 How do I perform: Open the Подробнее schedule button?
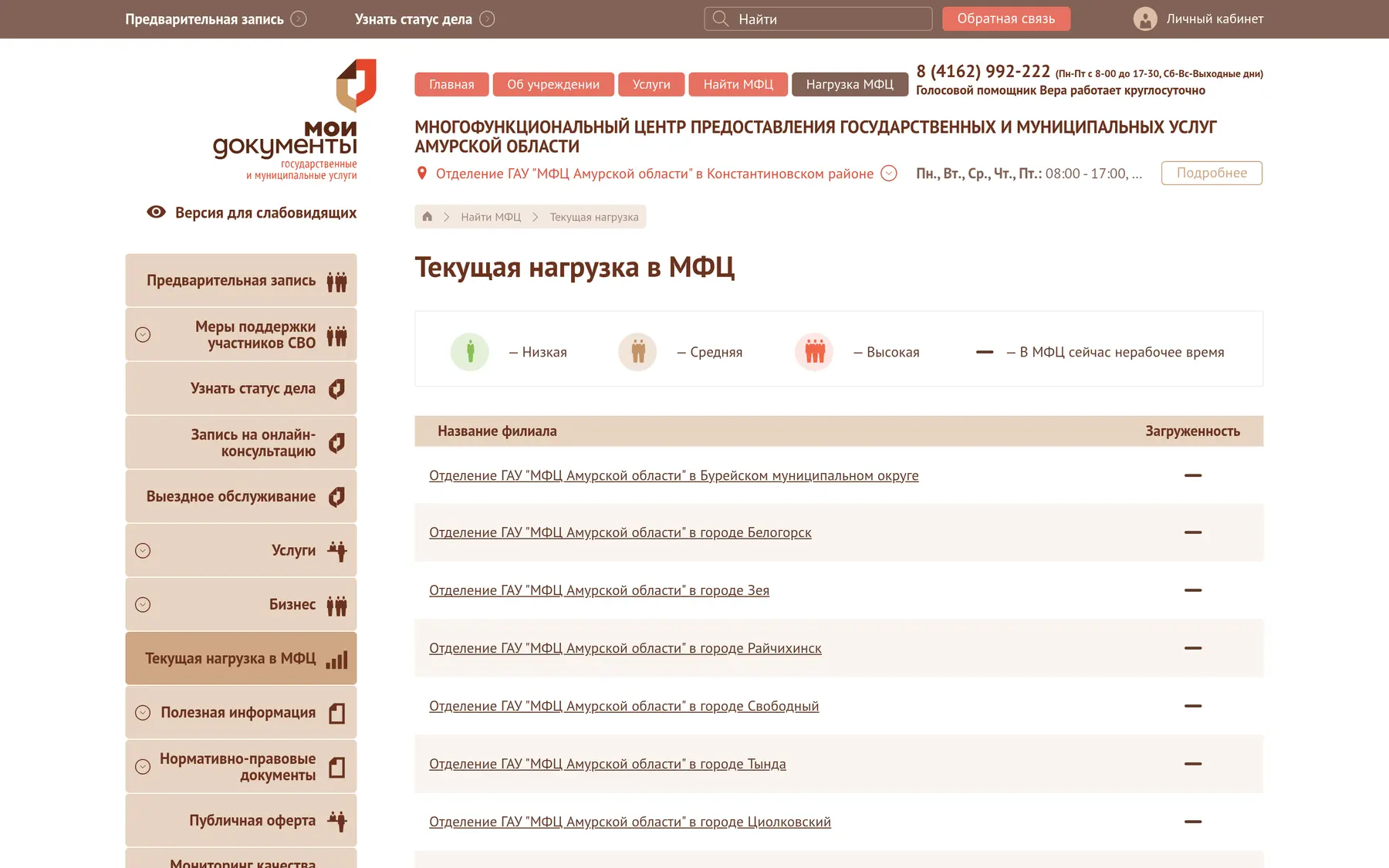[1212, 173]
